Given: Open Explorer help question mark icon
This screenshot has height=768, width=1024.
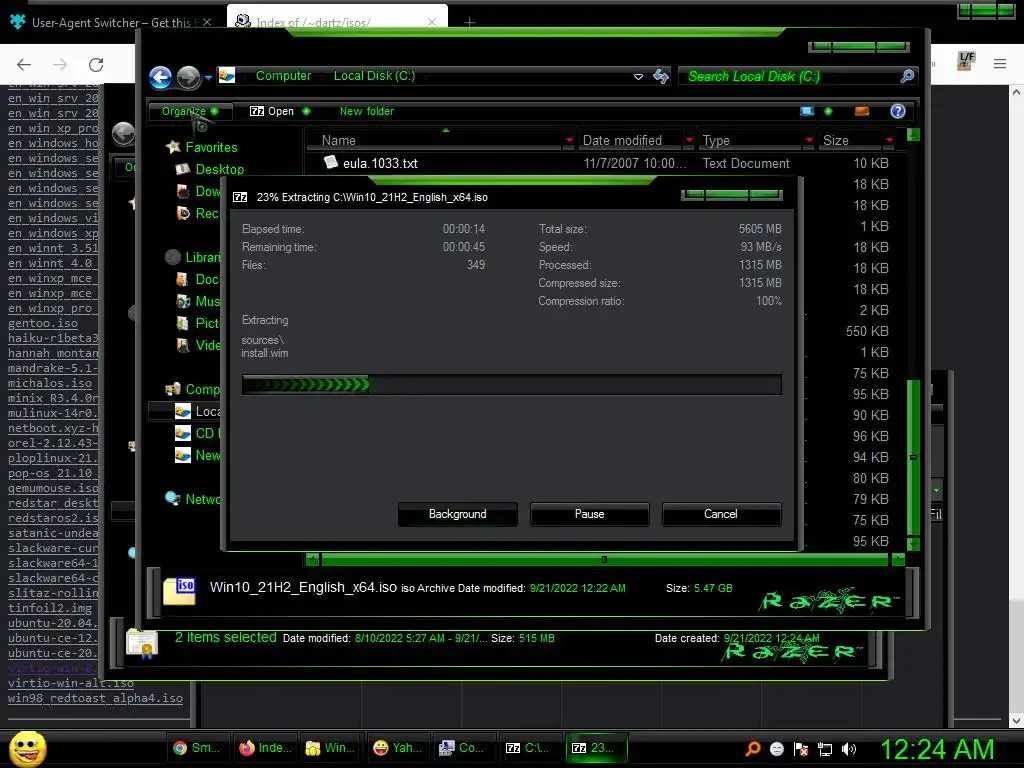Looking at the screenshot, I should (898, 111).
